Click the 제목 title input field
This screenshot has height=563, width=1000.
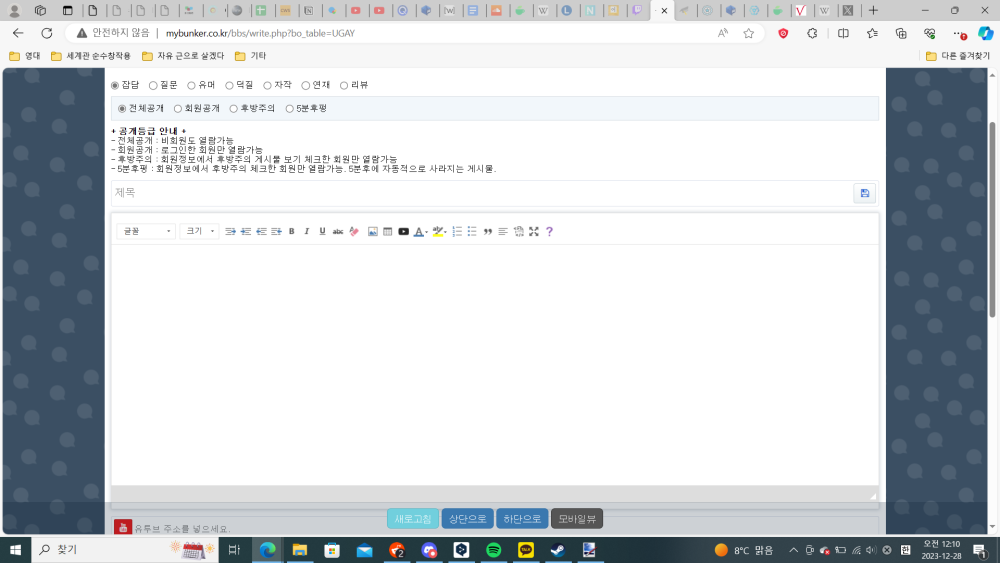[480, 193]
